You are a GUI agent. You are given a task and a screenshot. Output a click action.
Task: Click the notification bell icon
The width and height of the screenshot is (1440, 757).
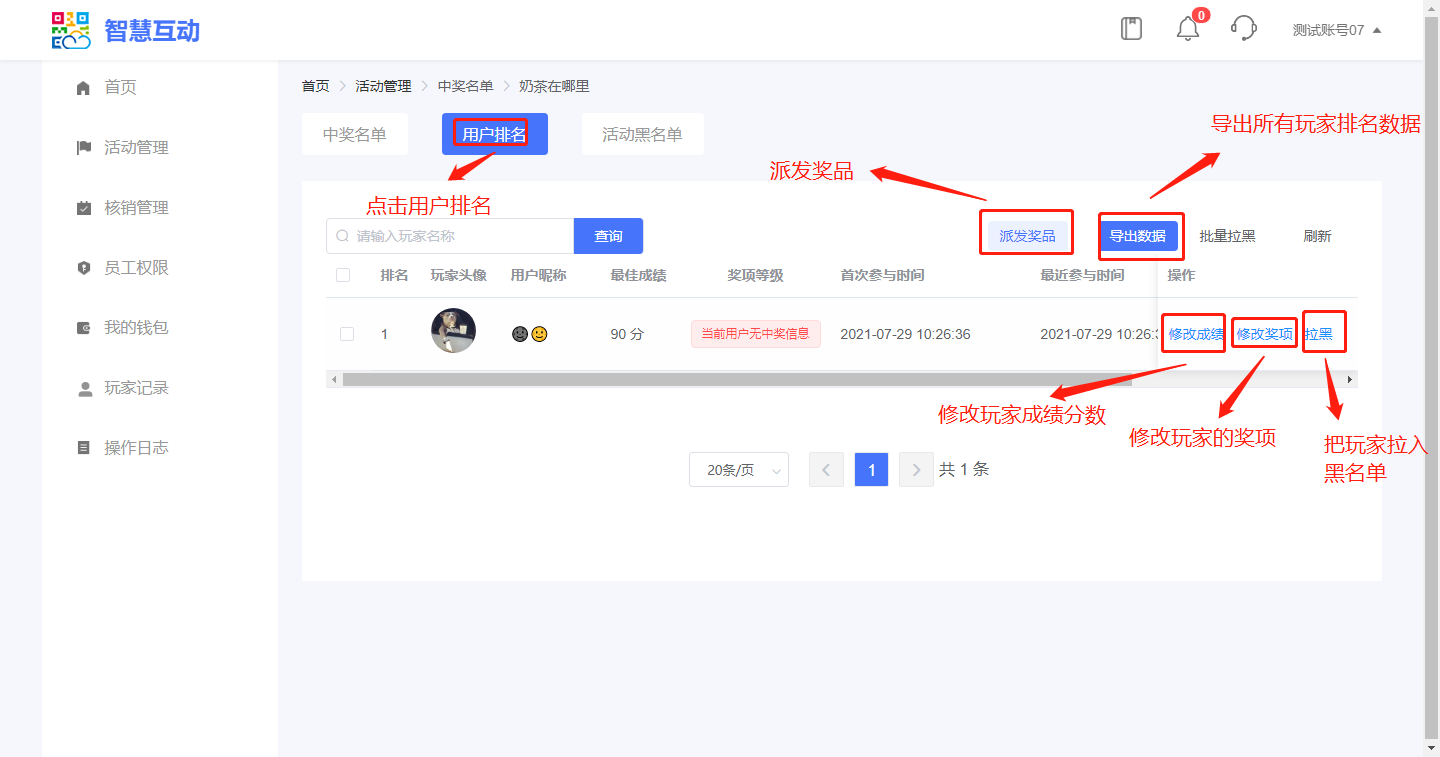(1188, 29)
